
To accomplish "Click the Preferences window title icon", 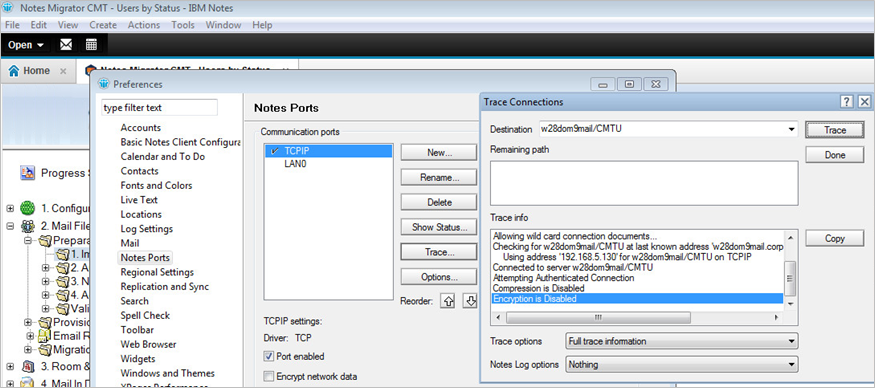I will click(104, 84).
